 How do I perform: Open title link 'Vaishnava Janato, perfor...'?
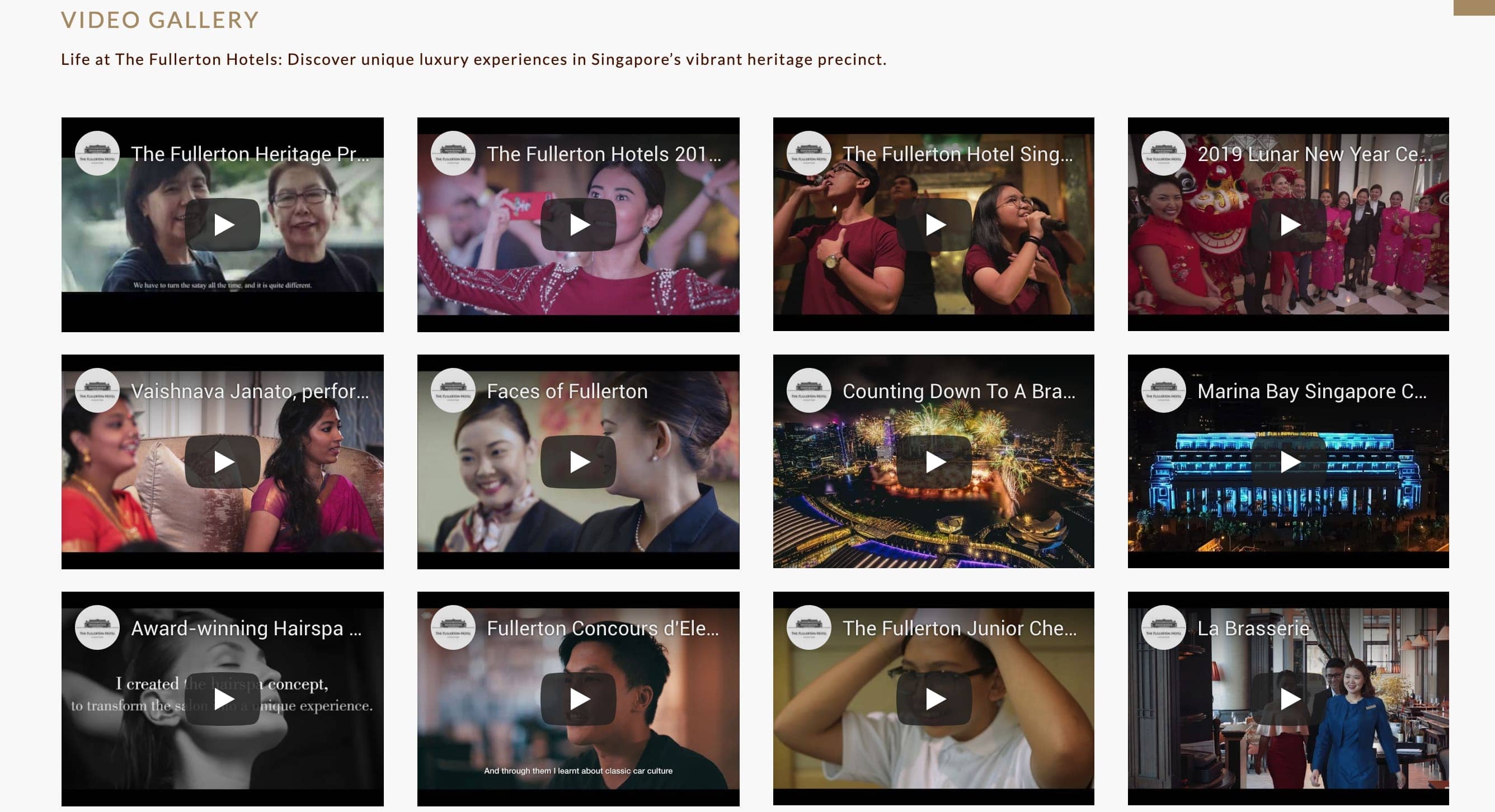point(250,391)
